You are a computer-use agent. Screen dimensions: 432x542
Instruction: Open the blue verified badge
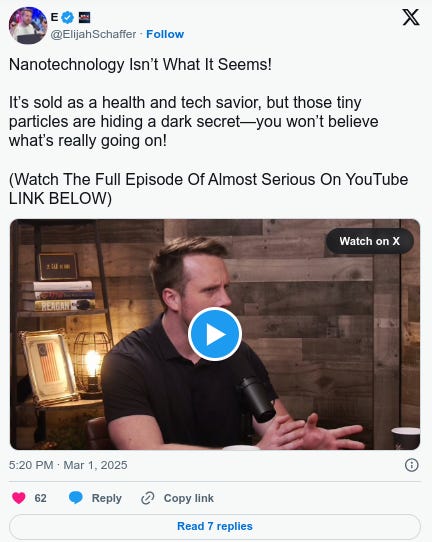(x=68, y=17)
